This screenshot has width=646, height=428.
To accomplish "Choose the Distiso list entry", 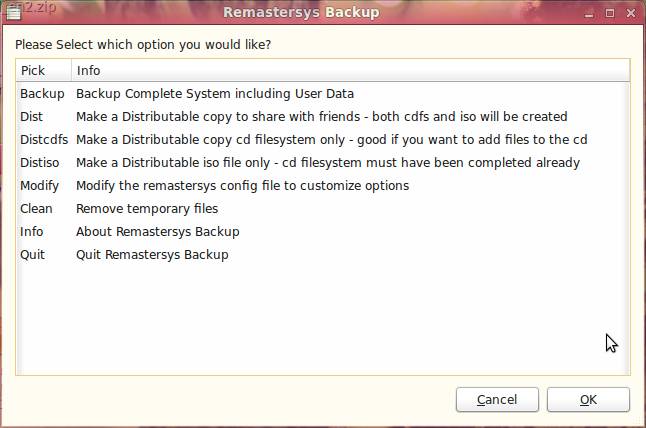I will 323,163.
